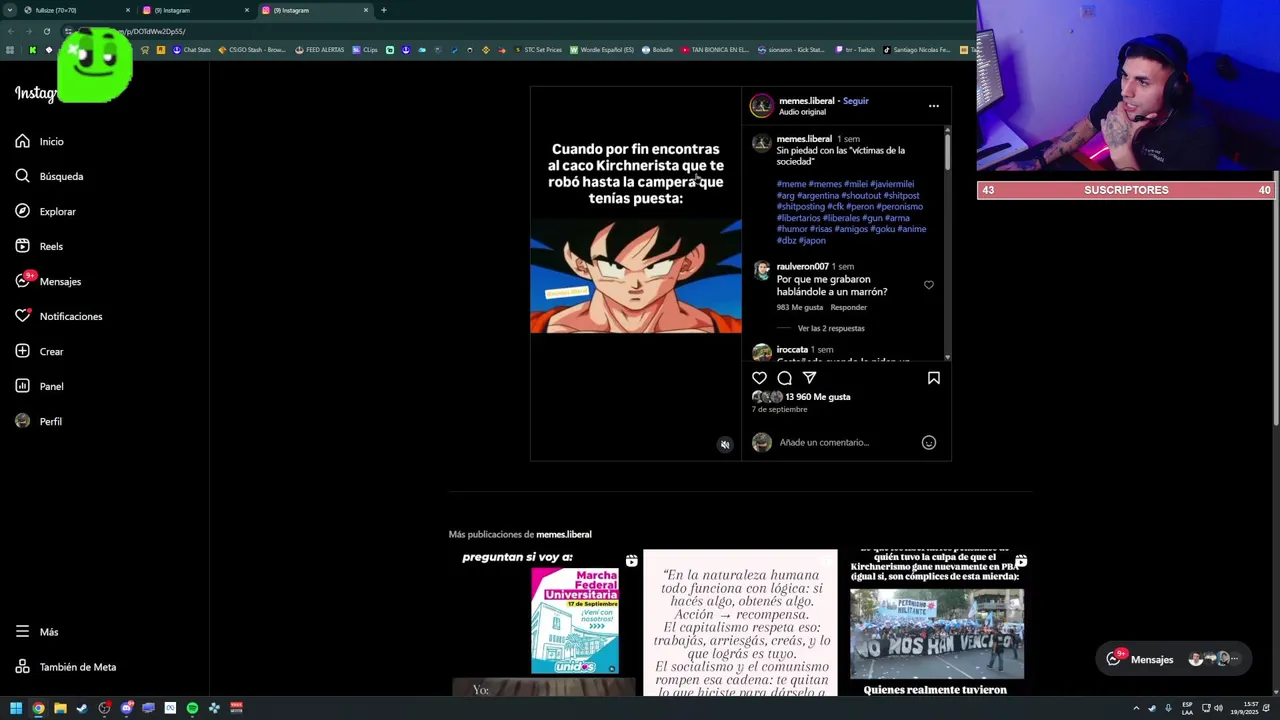Open the 'En la naturaleza humana' post thumbnail
1280x720 pixels.
740,621
